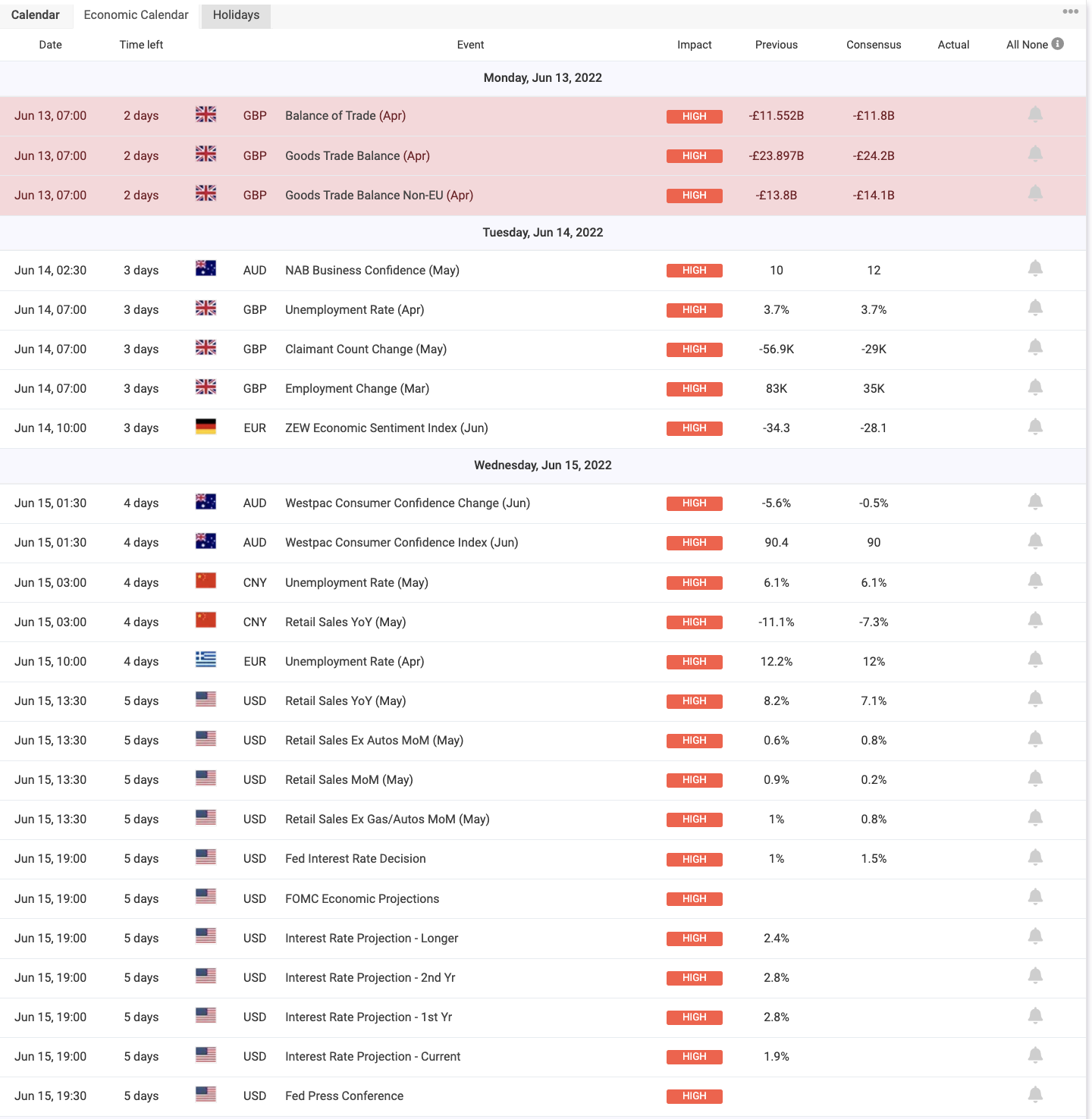
Task: Open Fed Interest Rate Decision event
Action: 356,858
